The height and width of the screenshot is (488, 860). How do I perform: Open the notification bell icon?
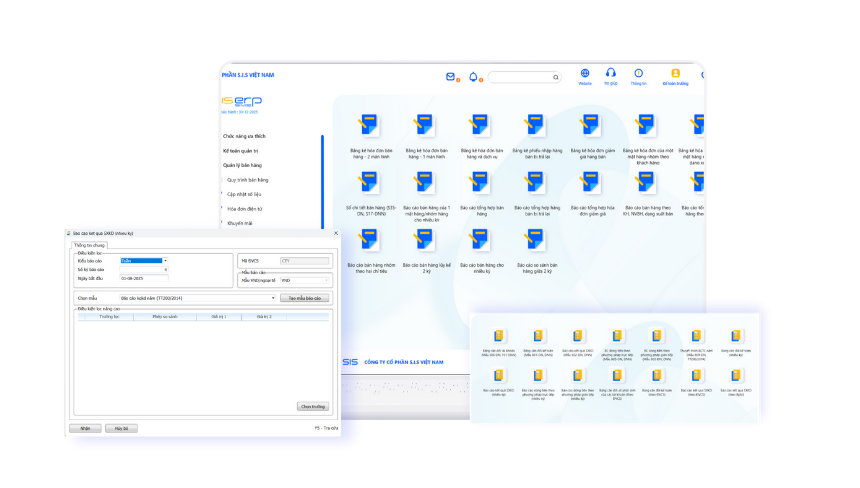pyautogui.click(x=473, y=77)
